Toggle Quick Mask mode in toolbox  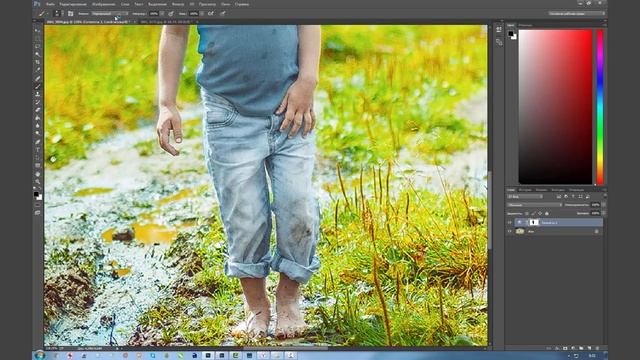pyautogui.click(x=38, y=205)
